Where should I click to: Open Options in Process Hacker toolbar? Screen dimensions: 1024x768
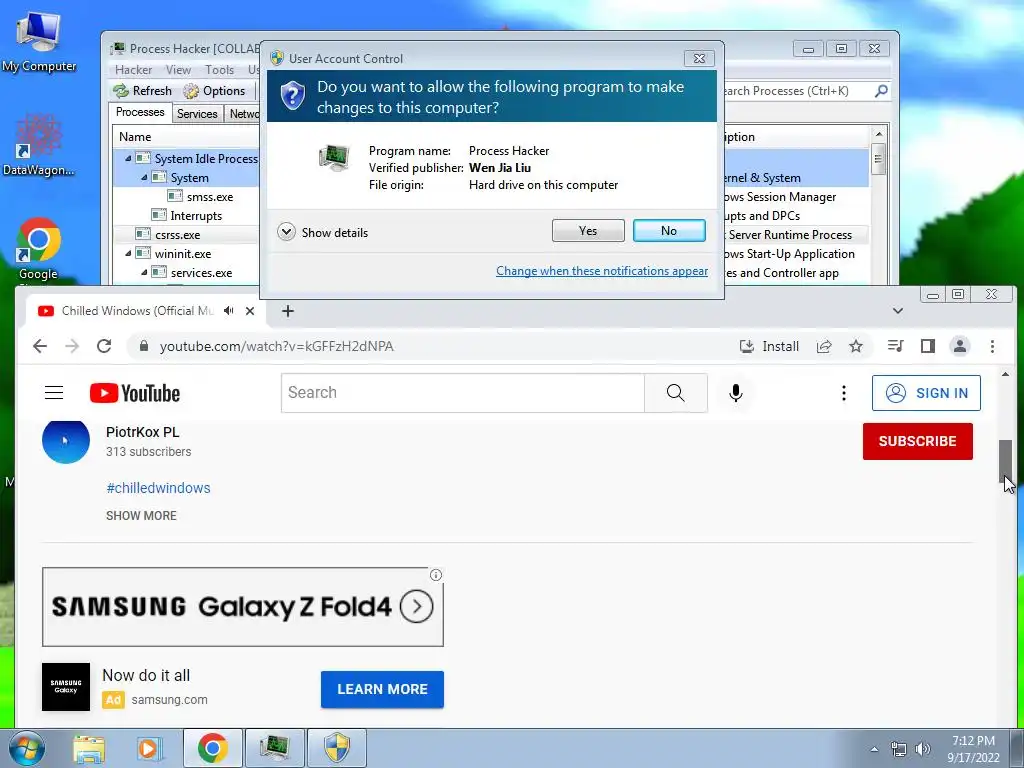coord(215,91)
